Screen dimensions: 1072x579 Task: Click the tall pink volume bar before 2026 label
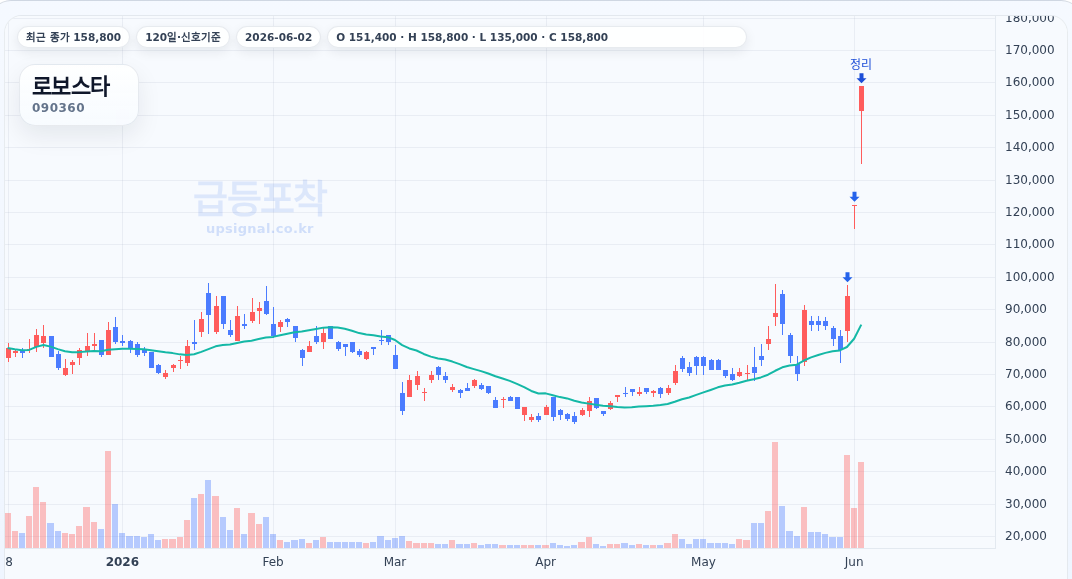coord(108,500)
